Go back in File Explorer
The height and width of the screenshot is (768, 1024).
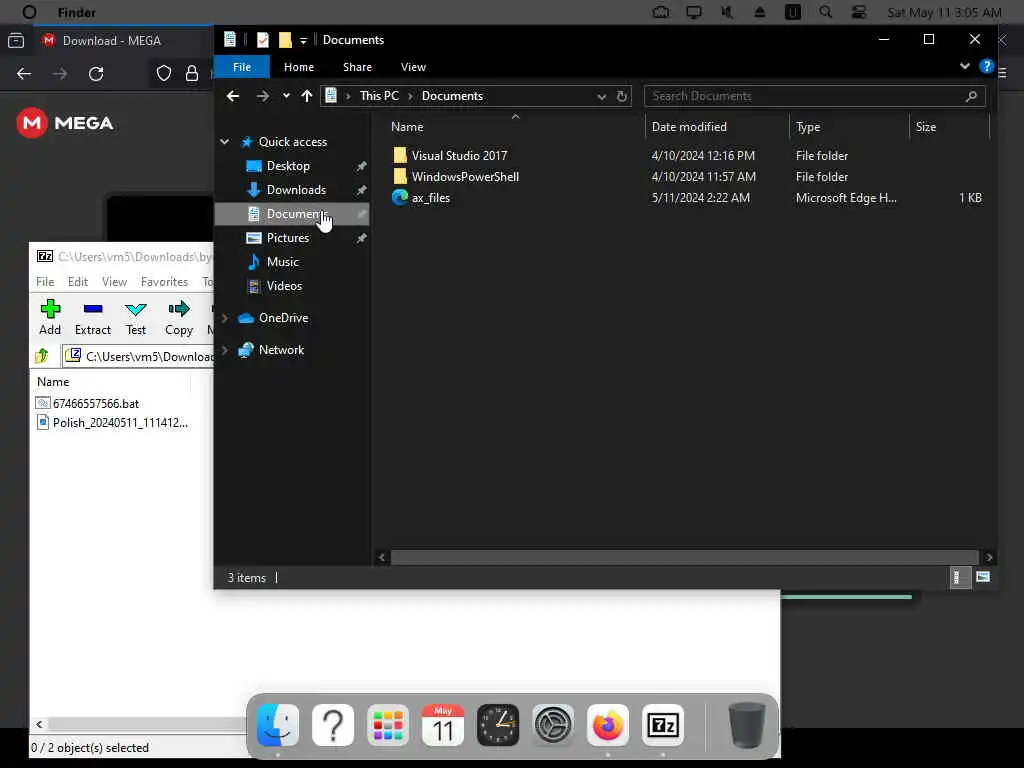click(x=233, y=96)
